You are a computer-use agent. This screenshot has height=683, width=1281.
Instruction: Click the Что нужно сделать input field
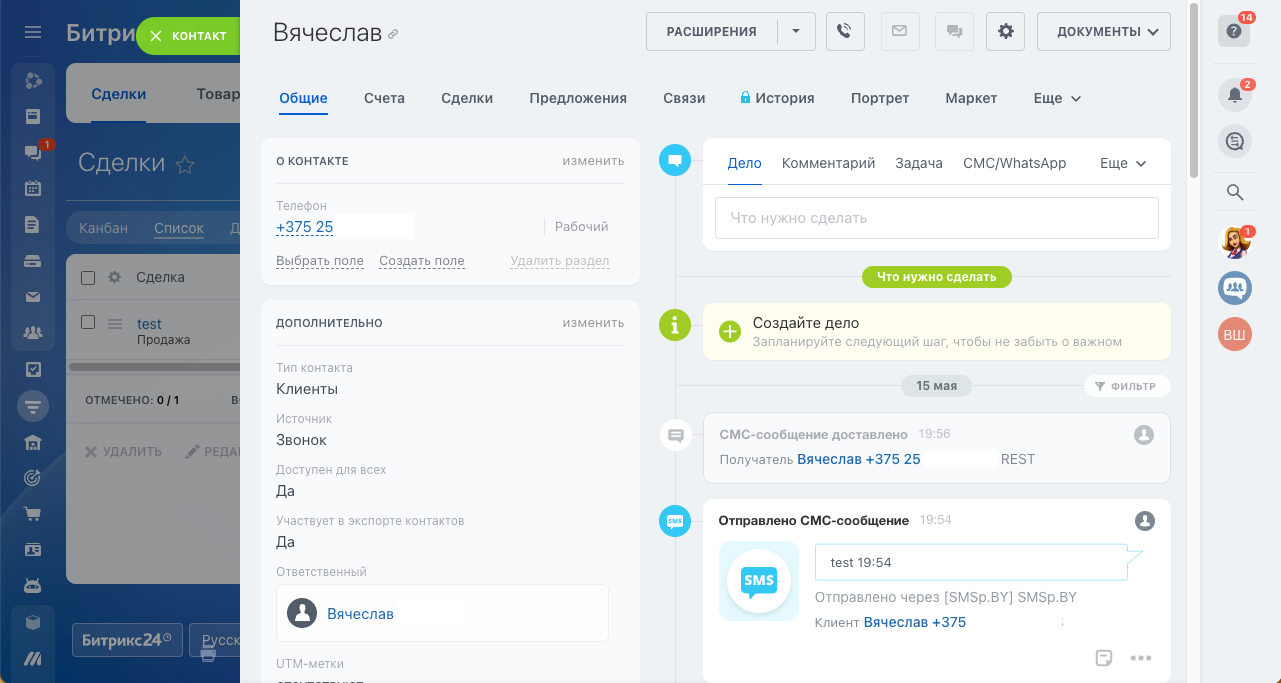[x=936, y=218]
